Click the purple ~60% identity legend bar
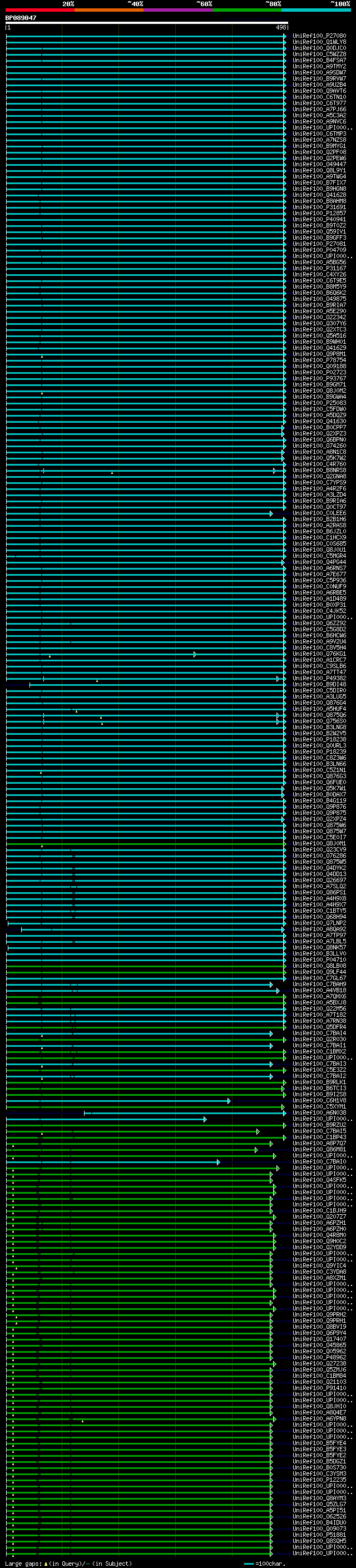Viewport: 356px width, 1568px height. [x=179, y=10]
